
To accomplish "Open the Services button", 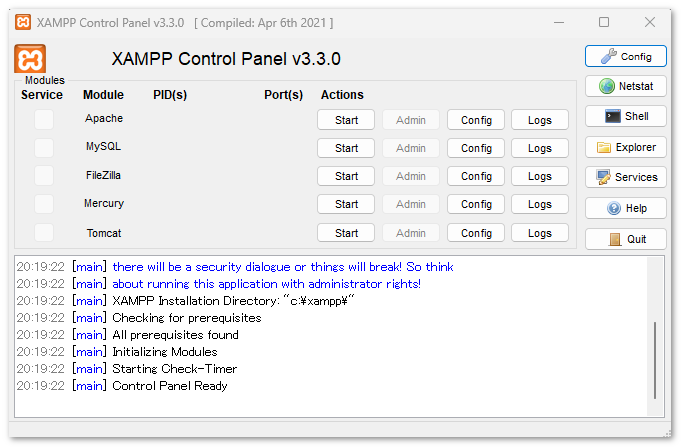I will click(x=625, y=177).
